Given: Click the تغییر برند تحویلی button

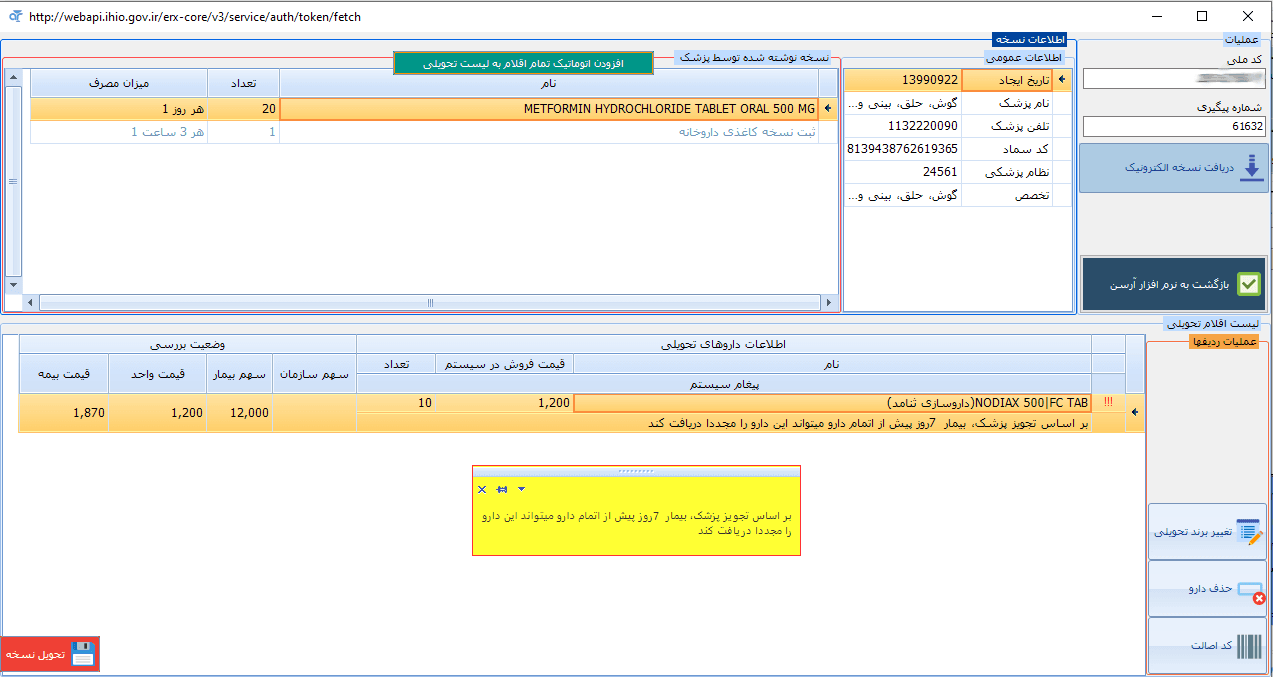Looking at the screenshot, I should (x=1207, y=532).
